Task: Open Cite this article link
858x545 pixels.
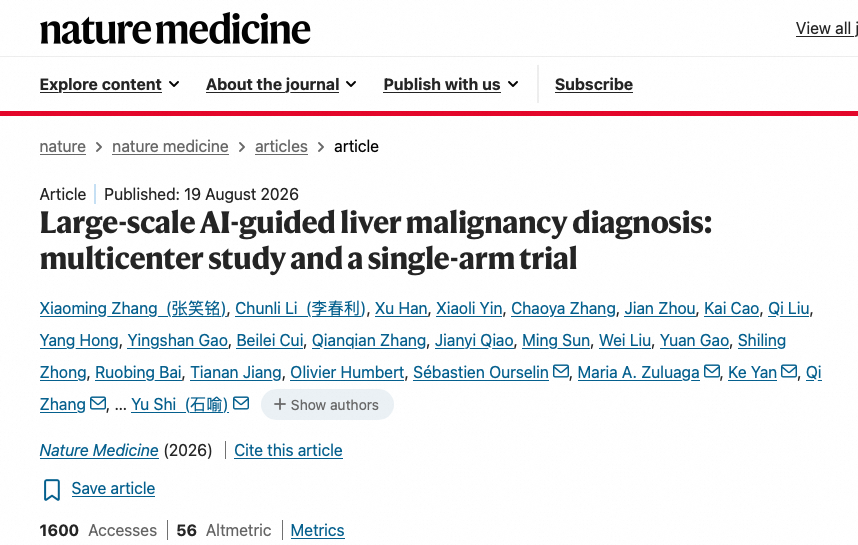Action: pos(288,450)
